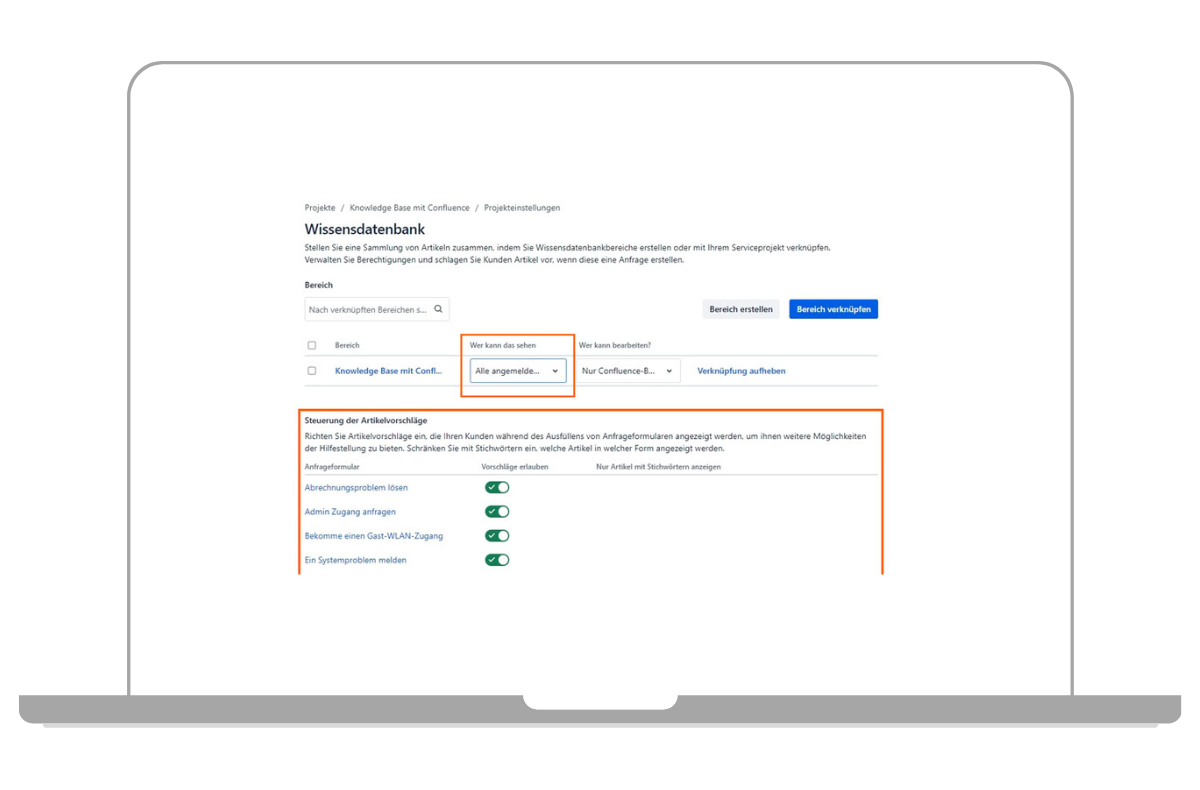Turn off suggestions for Gast-WLAN-Zugang form

pyautogui.click(x=497, y=535)
